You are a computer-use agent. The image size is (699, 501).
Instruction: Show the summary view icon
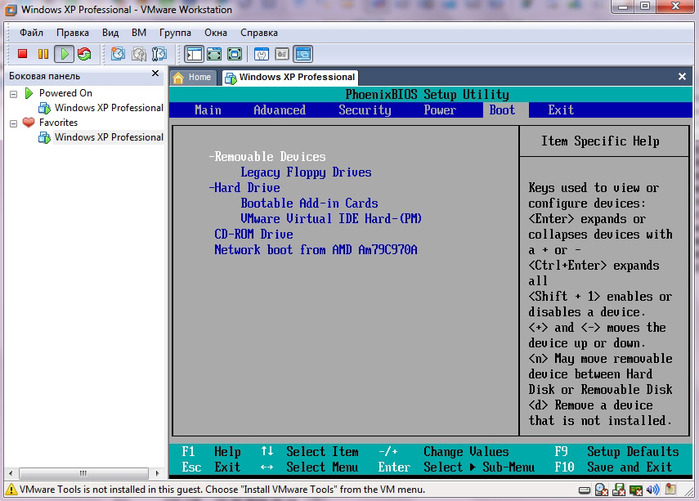click(x=261, y=54)
